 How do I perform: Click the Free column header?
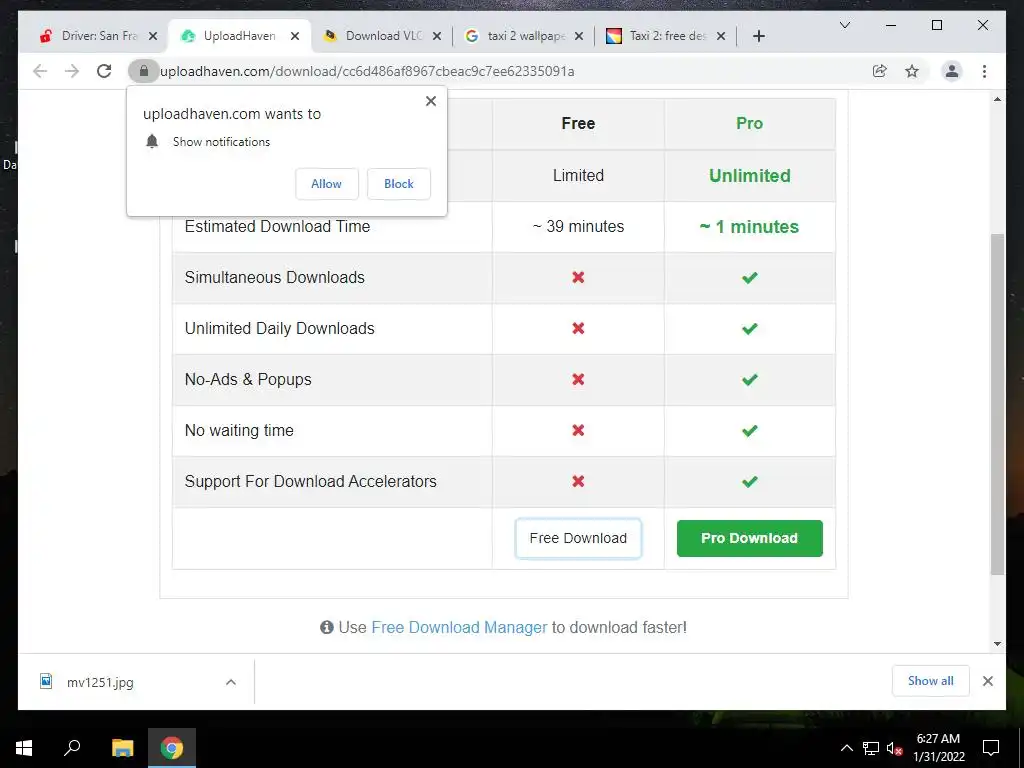coord(578,123)
